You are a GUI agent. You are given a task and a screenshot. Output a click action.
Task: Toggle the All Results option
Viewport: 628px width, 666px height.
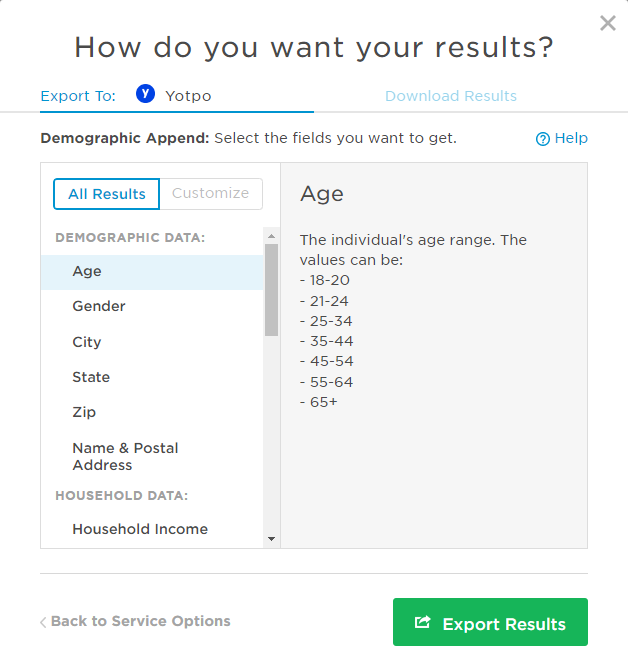pyautogui.click(x=106, y=194)
